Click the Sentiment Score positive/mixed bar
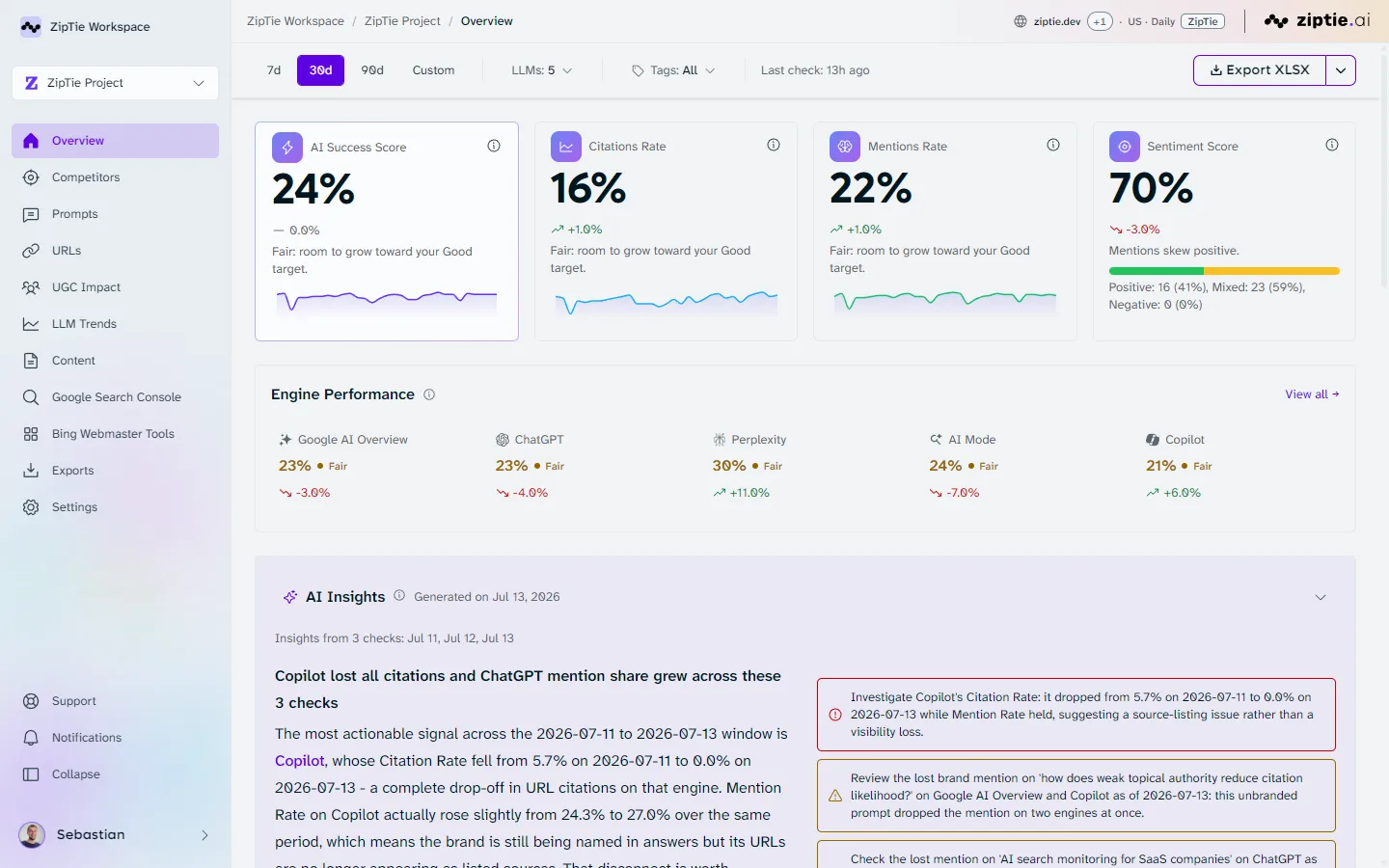Screen dimensions: 1389x868 click(1224, 271)
